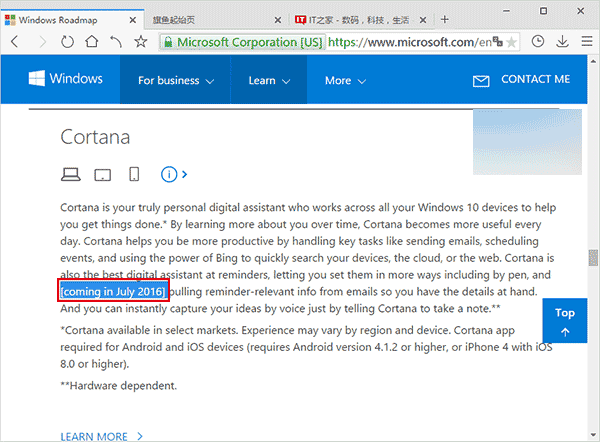Click the blue info circle icon
The height and width of the screenshot is (442, 600).
pyautogui.click(x=169, y=174)
